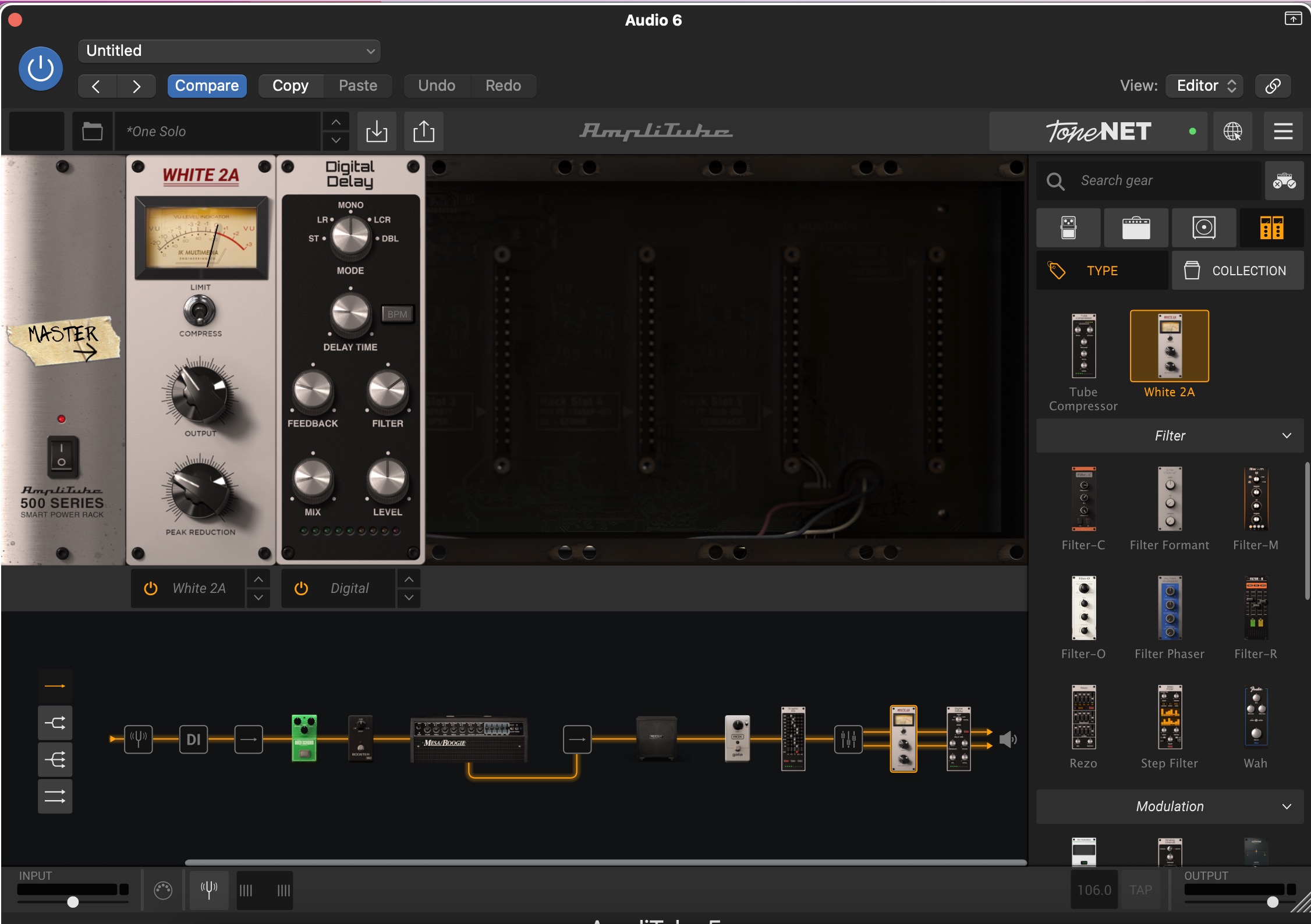The width and height of the screenshot is (1311, 924).
Task: Move Digital slot down arrow
Action: pos(409,598)
